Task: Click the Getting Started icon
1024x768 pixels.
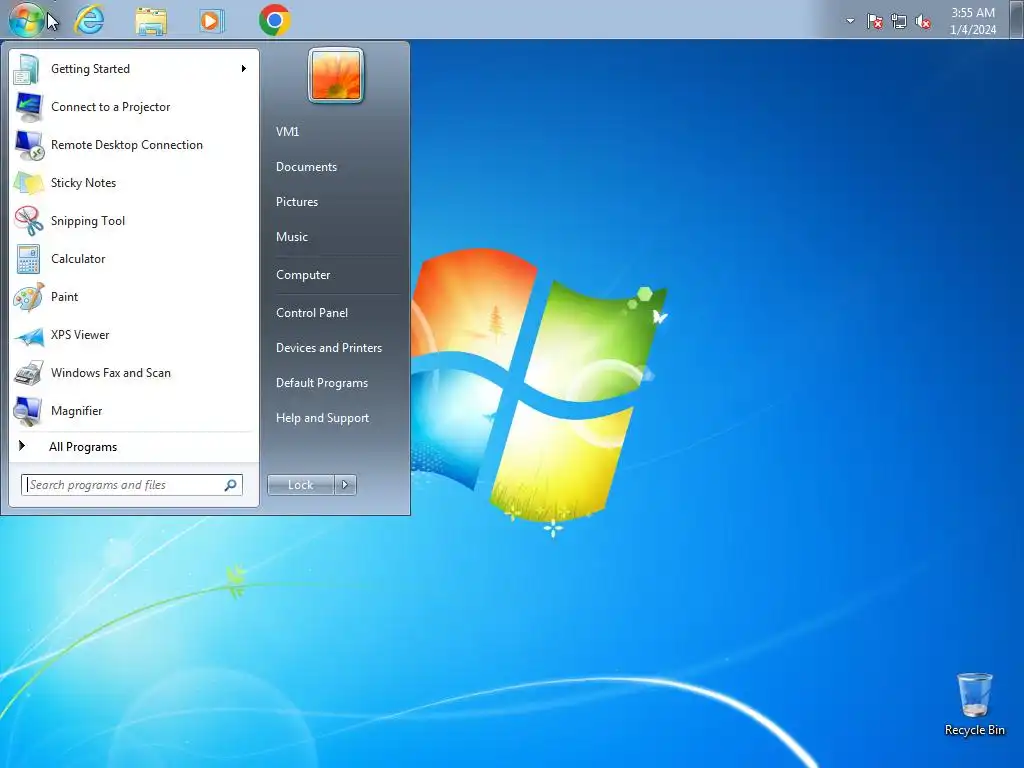Action: (27, 69)
